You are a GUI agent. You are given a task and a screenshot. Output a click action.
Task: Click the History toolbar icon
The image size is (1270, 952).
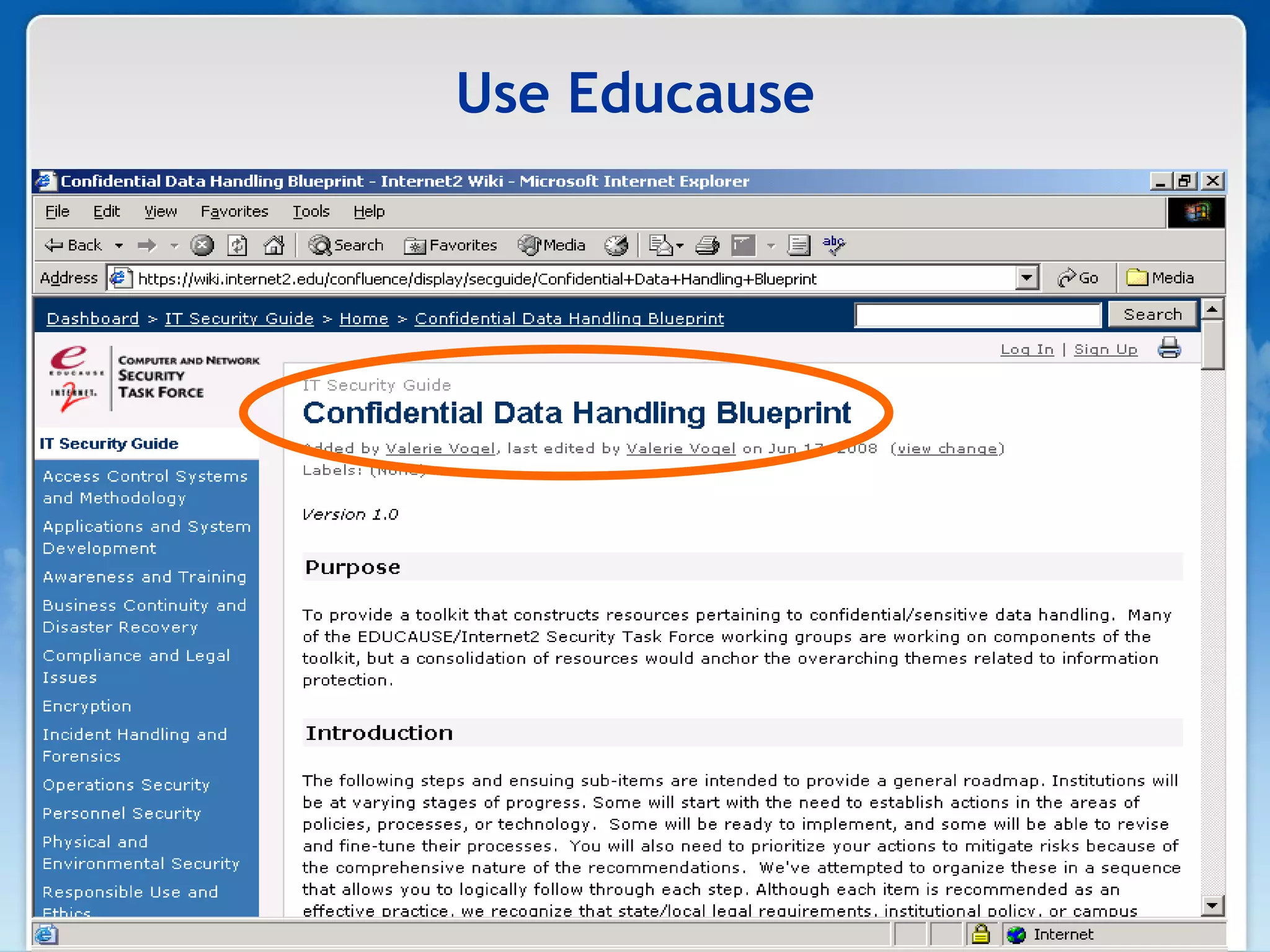pos(616,245)
